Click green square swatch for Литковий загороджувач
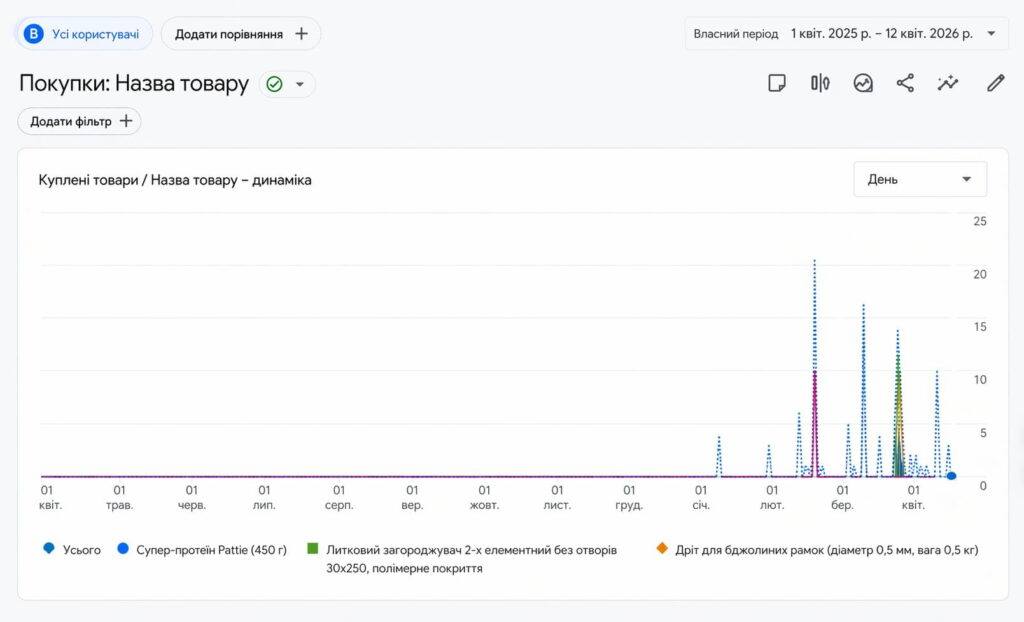 [x=312, y=549]
